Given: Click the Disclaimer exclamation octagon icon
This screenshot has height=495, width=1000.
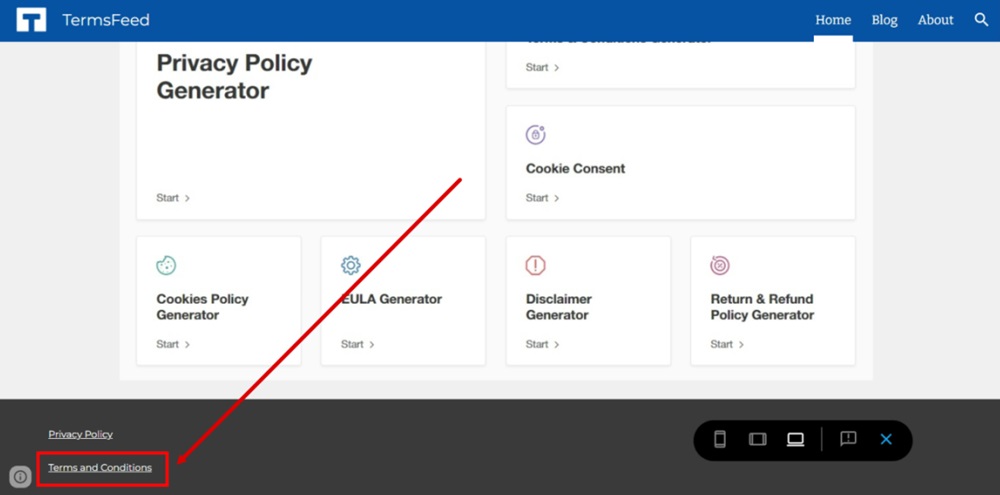Looking at the screenshot, I should 536,265.
